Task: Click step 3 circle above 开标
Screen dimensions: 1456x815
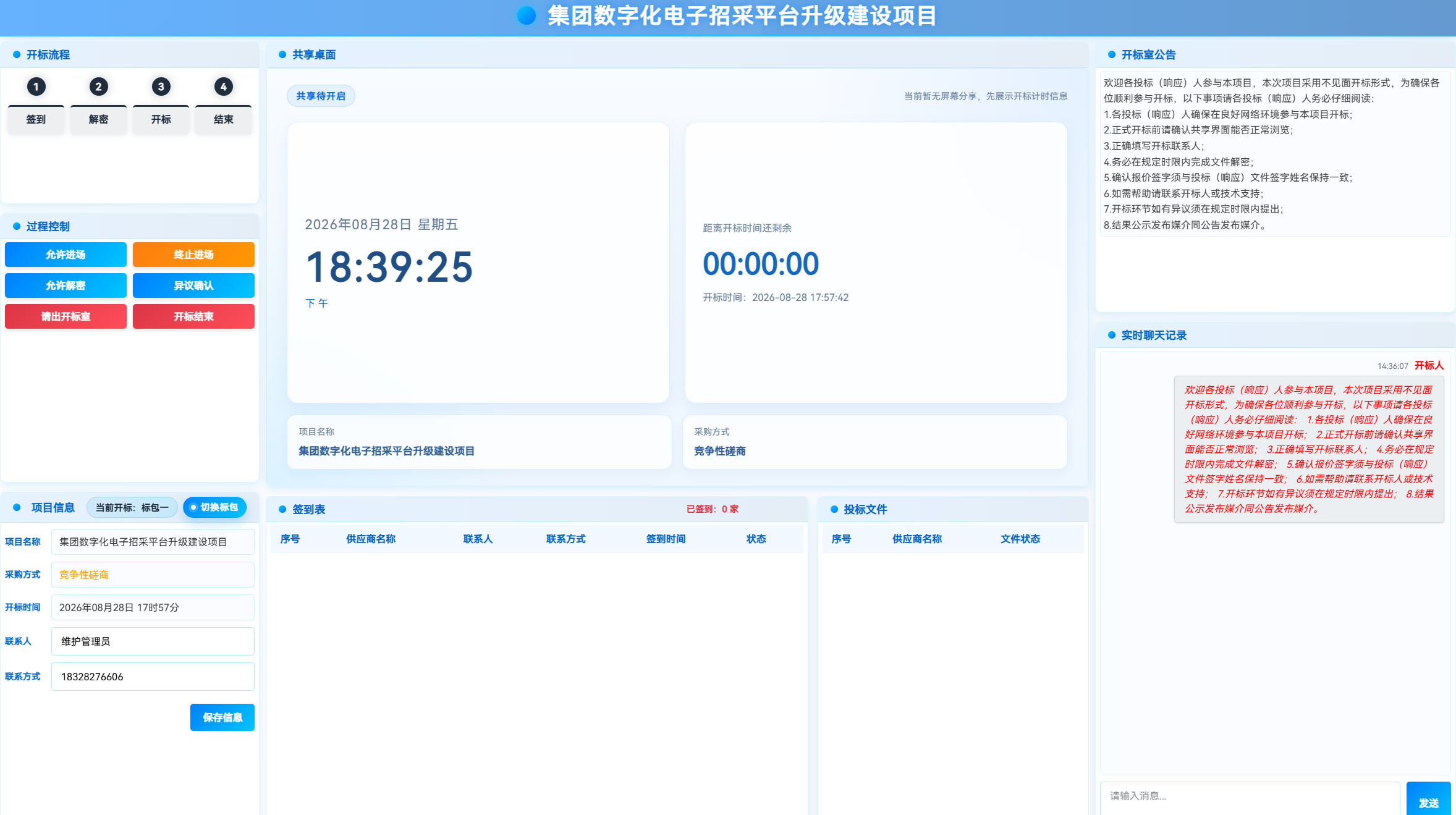Action: [161, 87]
